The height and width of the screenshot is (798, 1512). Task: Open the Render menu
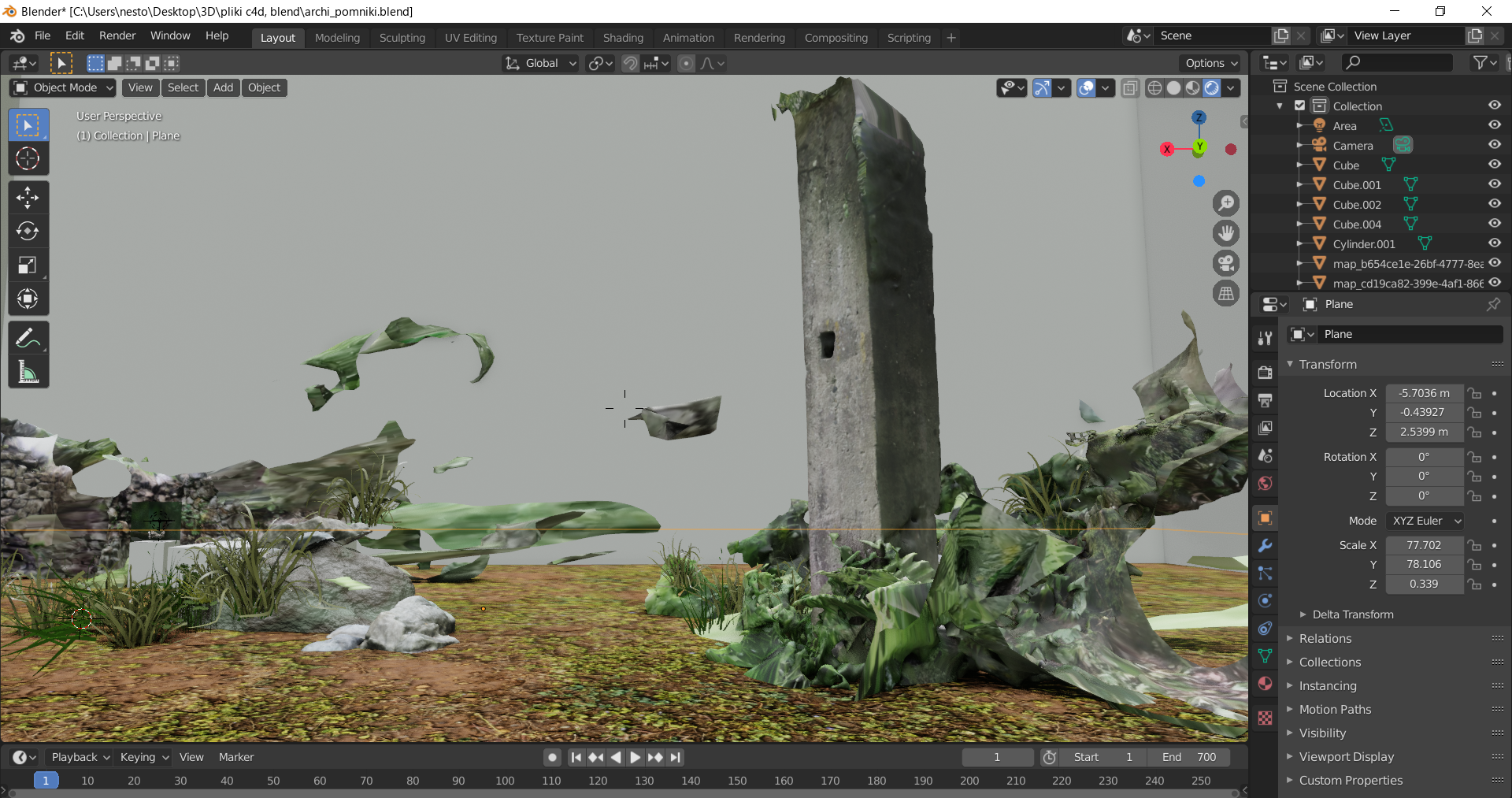117,35
